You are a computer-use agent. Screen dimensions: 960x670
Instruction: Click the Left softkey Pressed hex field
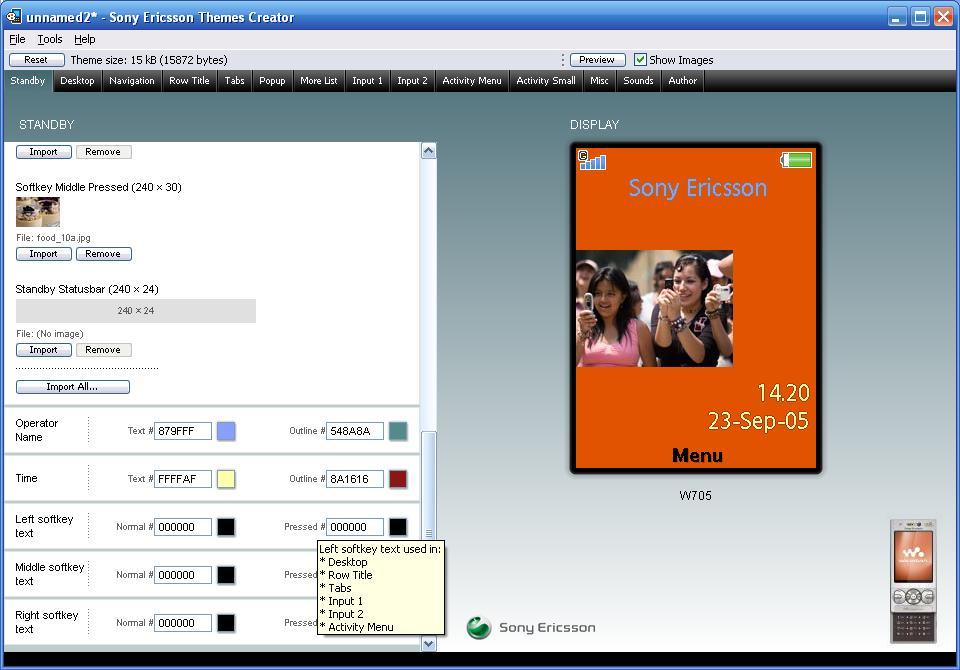point(354,527)
